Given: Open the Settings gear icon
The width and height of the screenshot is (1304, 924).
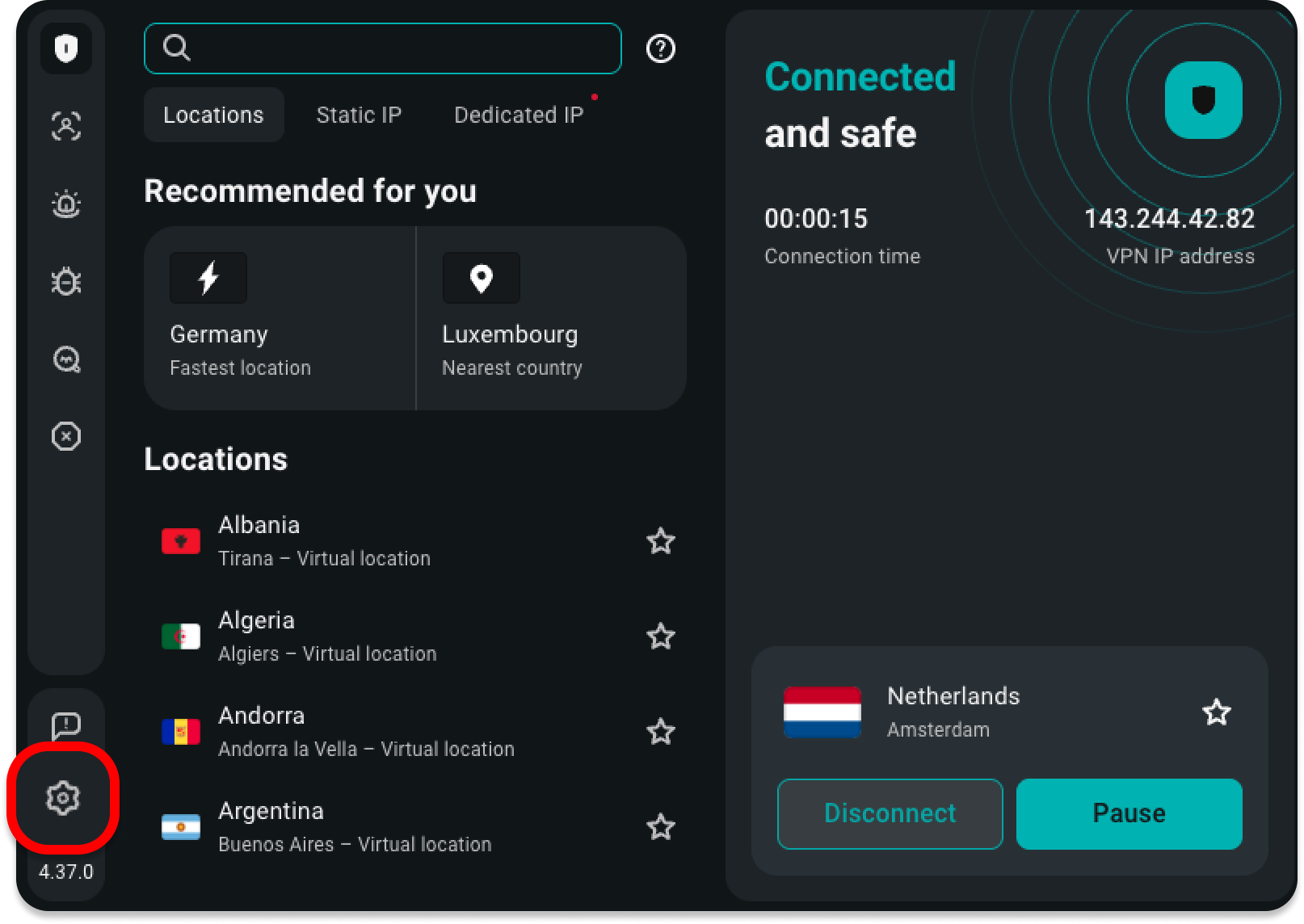Looking at the screenshot, I should click(63, 798).
